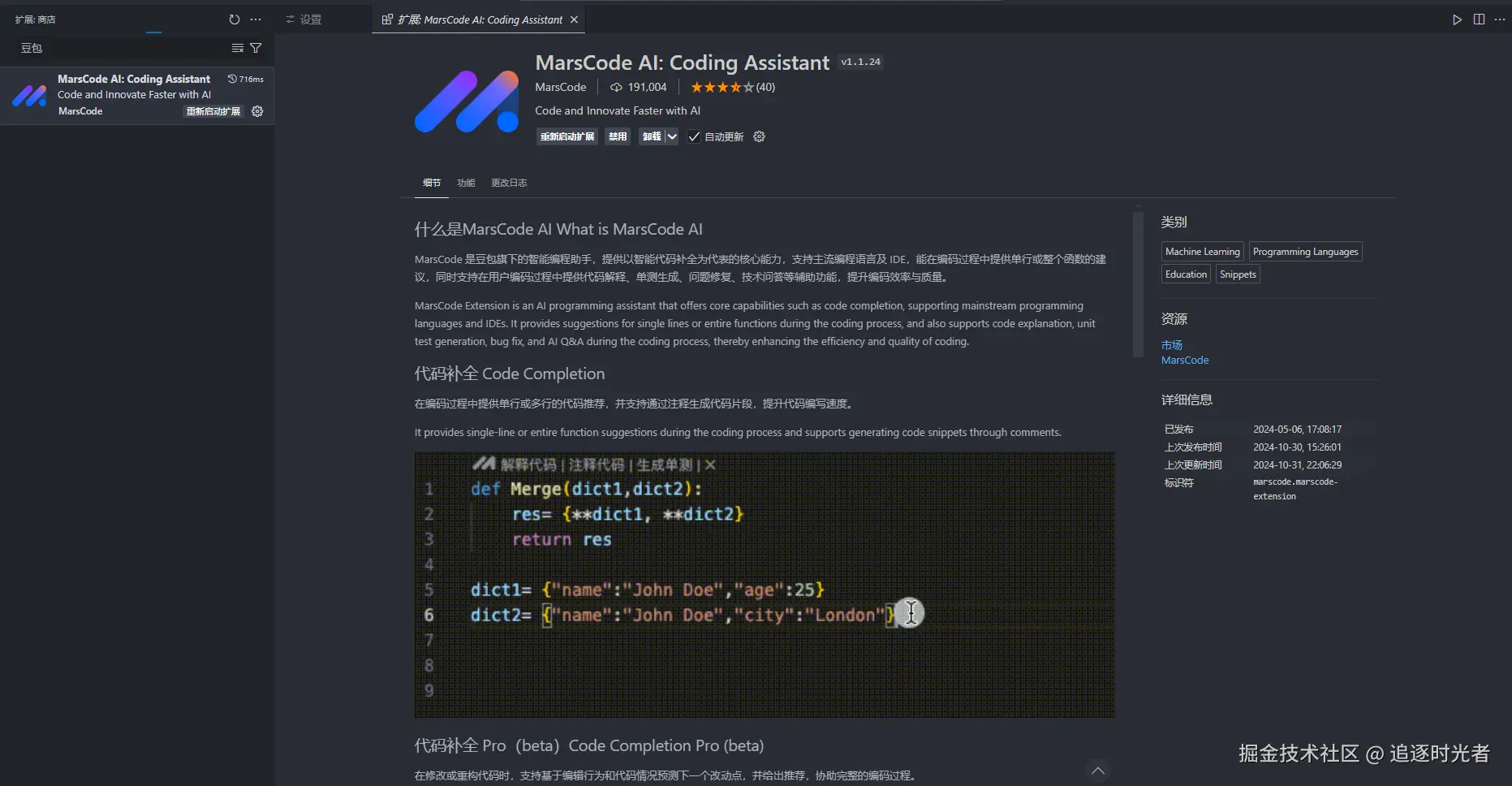
Task: Click the identifier marscode.marscode-extension
Action: click(x=1295, y=489)
